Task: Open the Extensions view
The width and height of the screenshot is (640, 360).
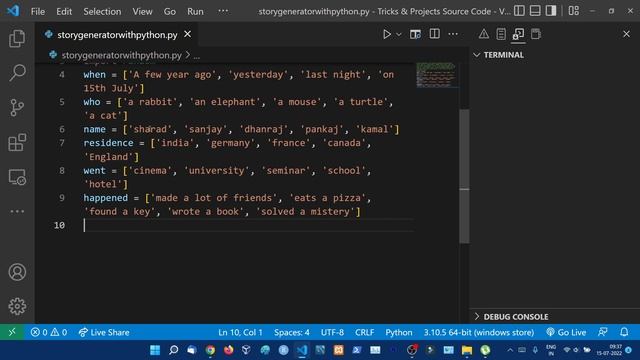Action: tap(17, 142)
